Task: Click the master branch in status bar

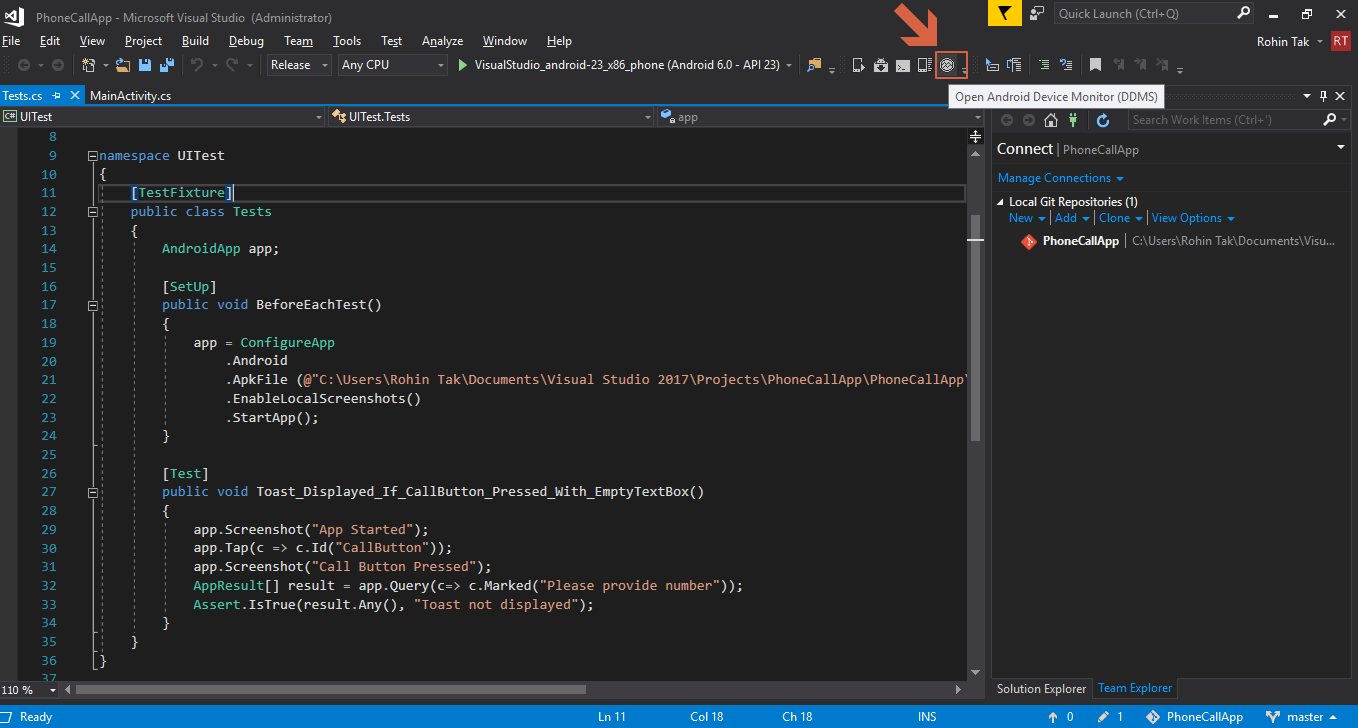Action: tap(1304, 717)
